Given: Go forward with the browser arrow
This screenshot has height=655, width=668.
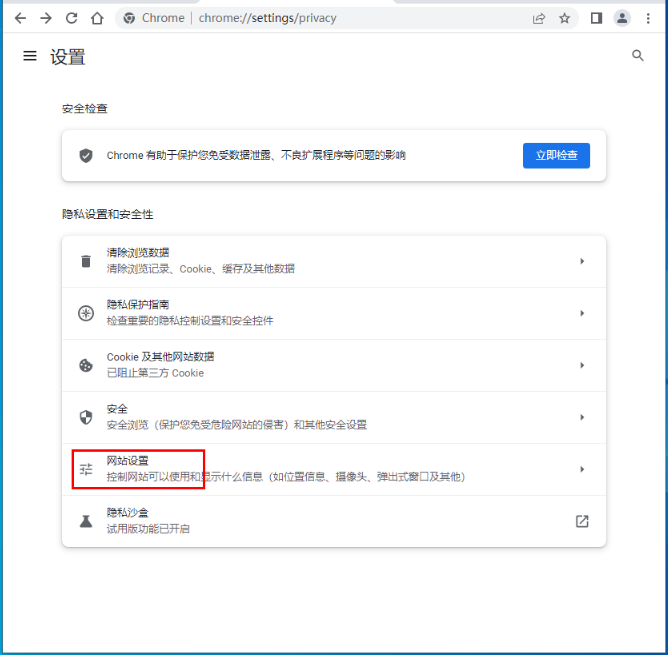Looking at the screenshot, I should [x=46, y=18].
